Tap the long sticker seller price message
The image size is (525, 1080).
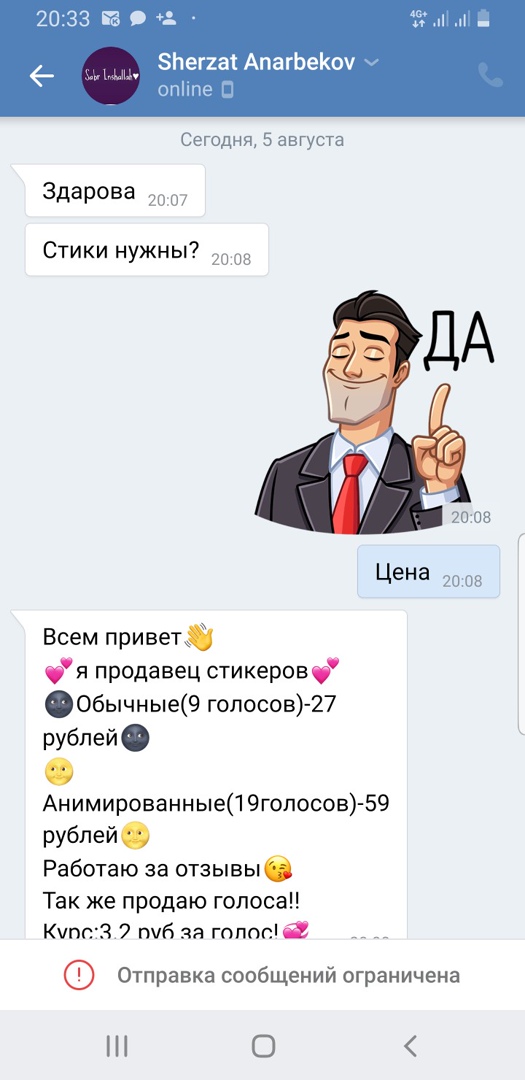click(216, 775)
